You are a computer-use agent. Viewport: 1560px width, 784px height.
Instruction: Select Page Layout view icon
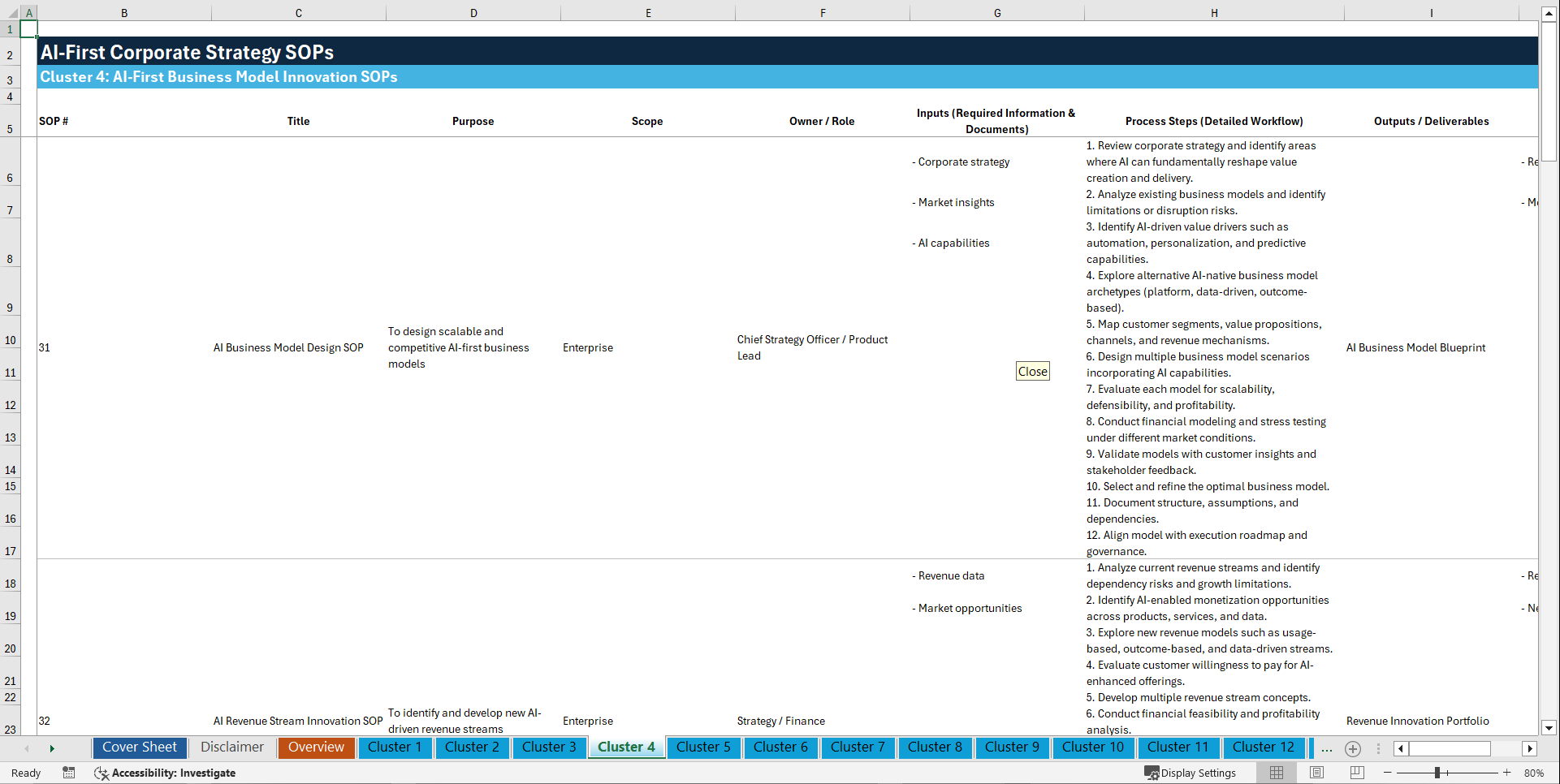pos(1316,773)
